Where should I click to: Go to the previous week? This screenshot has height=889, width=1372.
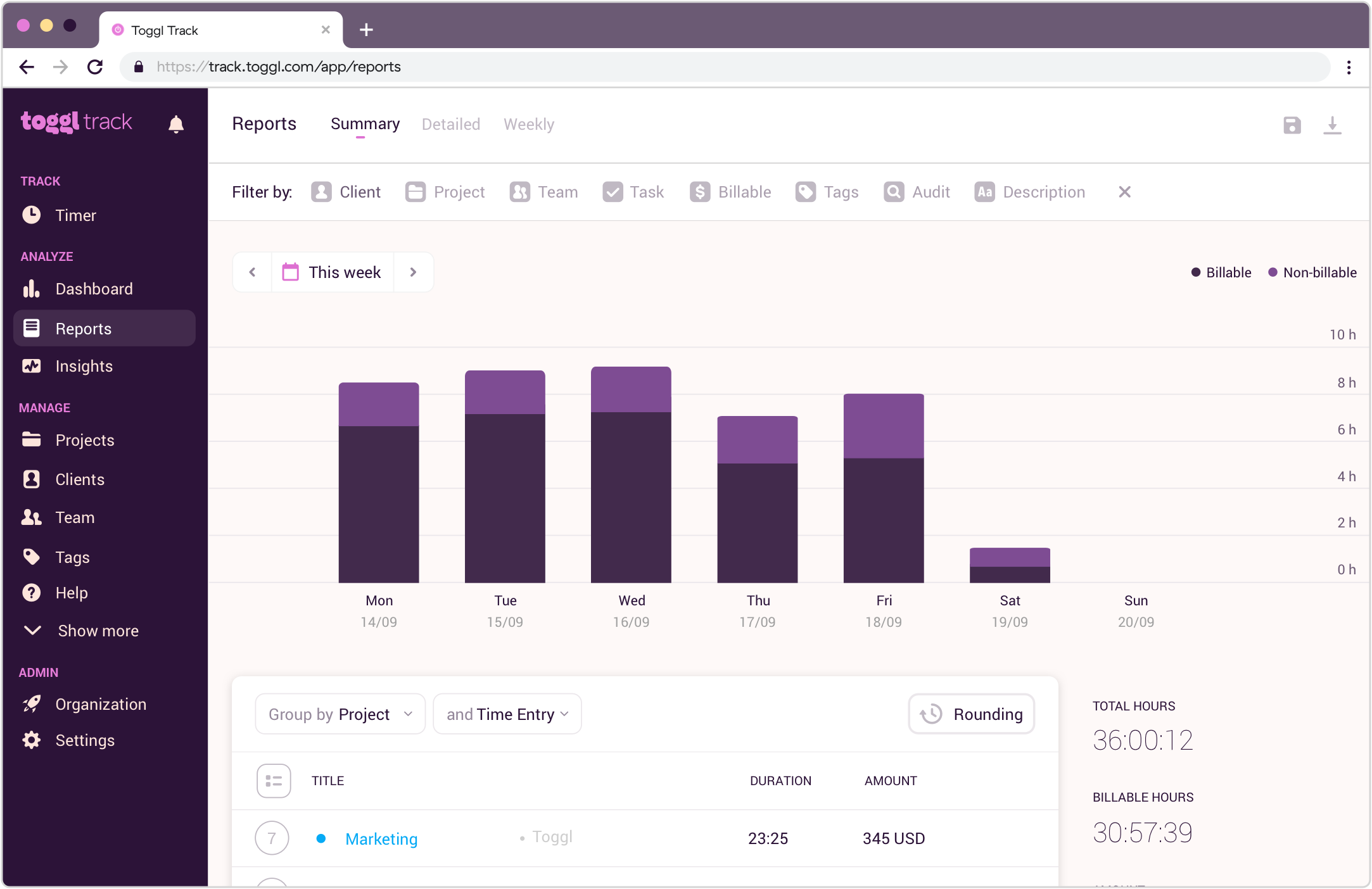[x=251, y=272]
